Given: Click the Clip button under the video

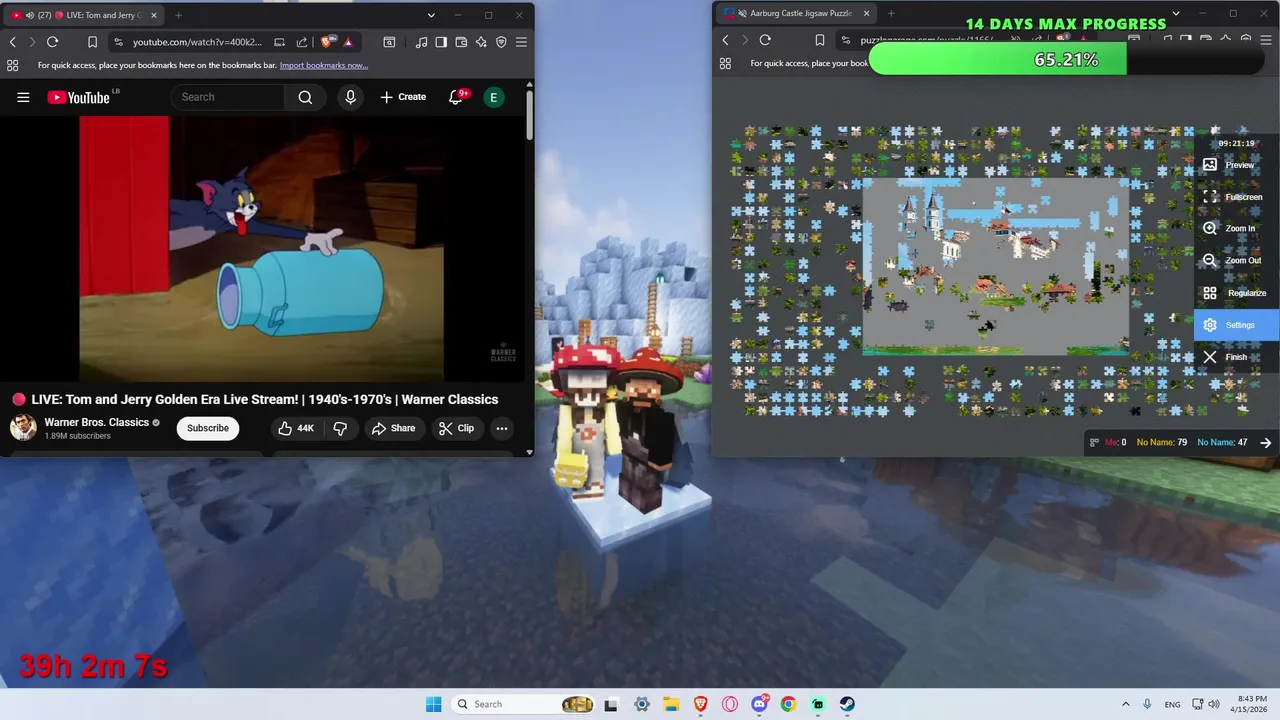Looking at the screenshot, I should tap(456, 428).
